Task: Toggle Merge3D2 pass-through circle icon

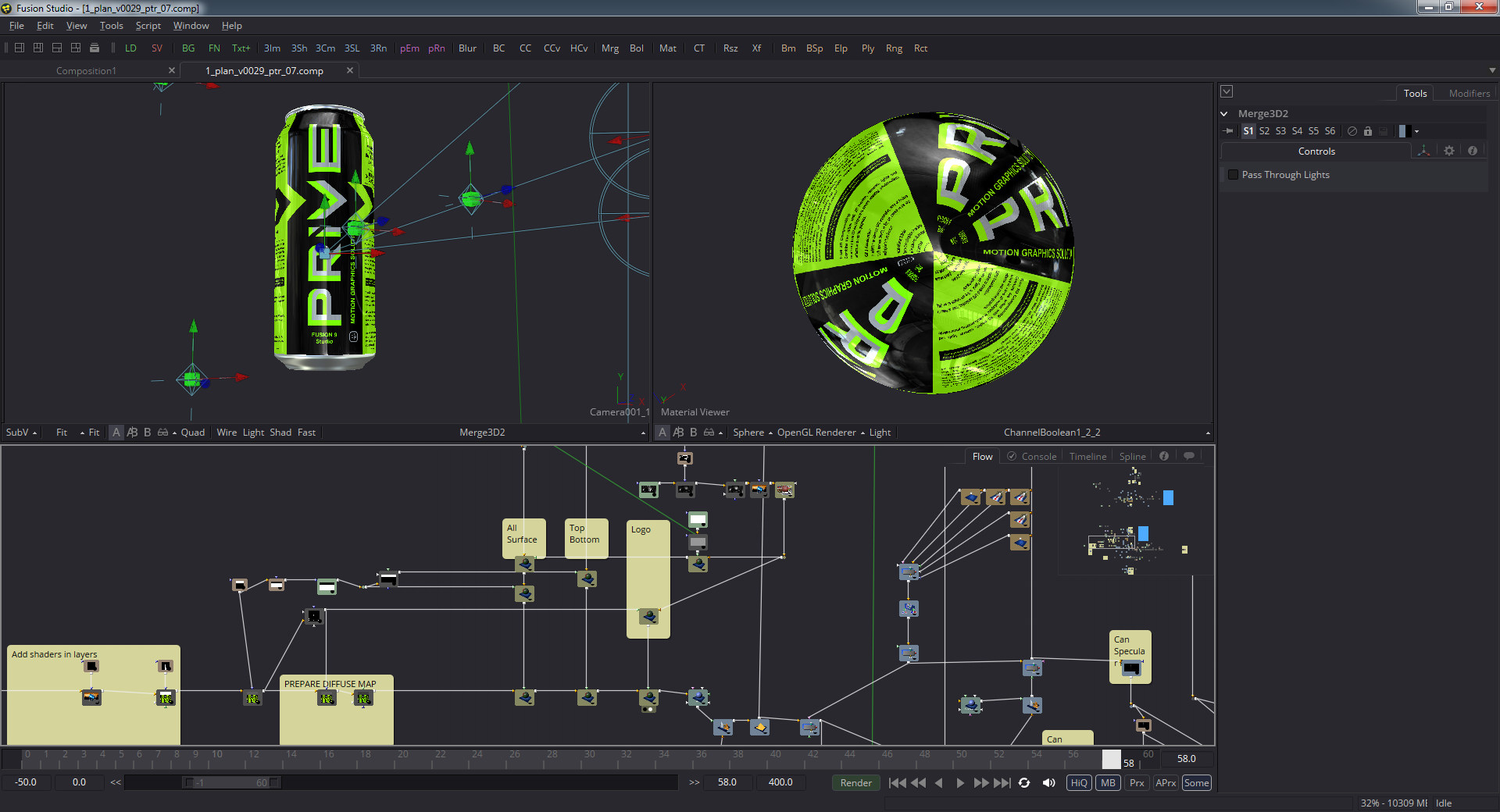Action: pyautogui.click(x=1352, y=131)
